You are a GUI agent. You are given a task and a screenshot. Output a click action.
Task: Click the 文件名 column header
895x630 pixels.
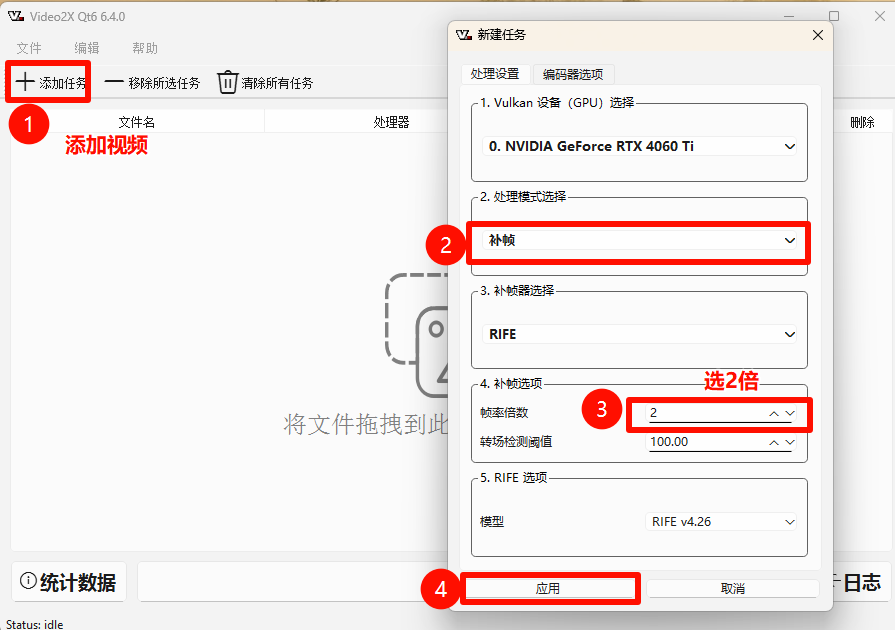click(x=137, y=122)
